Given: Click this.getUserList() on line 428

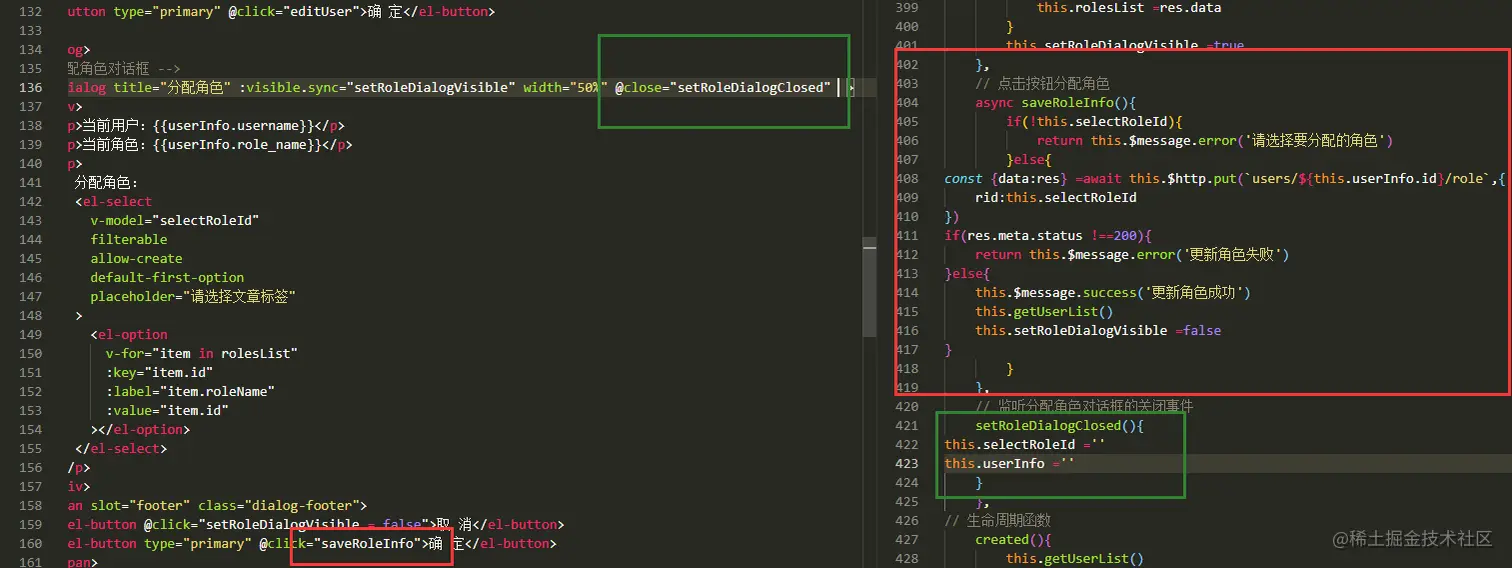Looking at the screenshot, I should click(x=1075, y=558).
